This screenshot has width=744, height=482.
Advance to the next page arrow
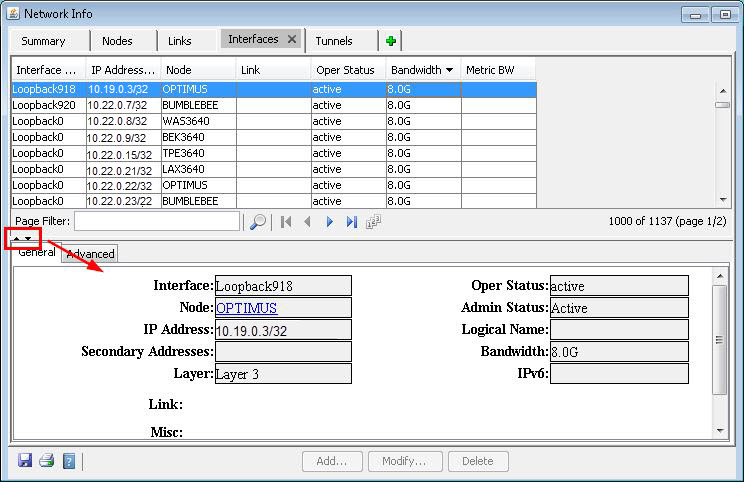click(x=329, y=222)
